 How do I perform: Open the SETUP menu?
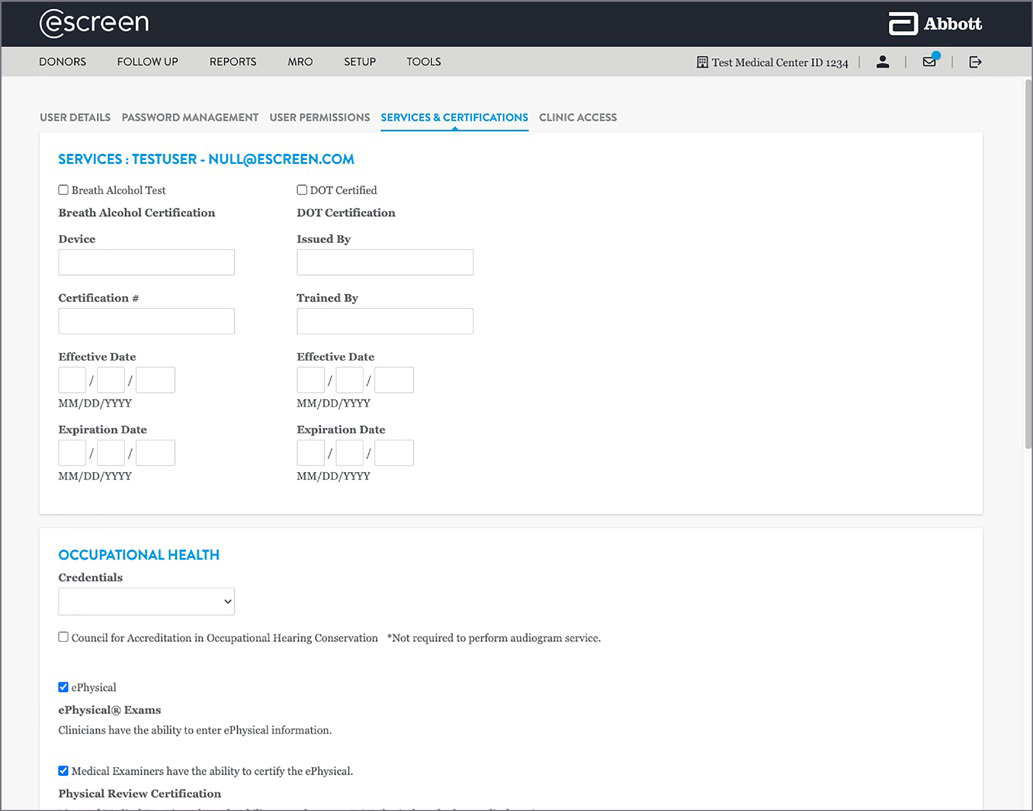[360, 62]
